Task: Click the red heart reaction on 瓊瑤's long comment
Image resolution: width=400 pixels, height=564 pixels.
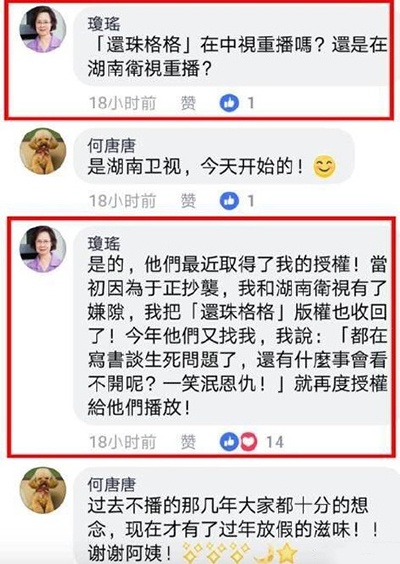Action: point(249,442)
